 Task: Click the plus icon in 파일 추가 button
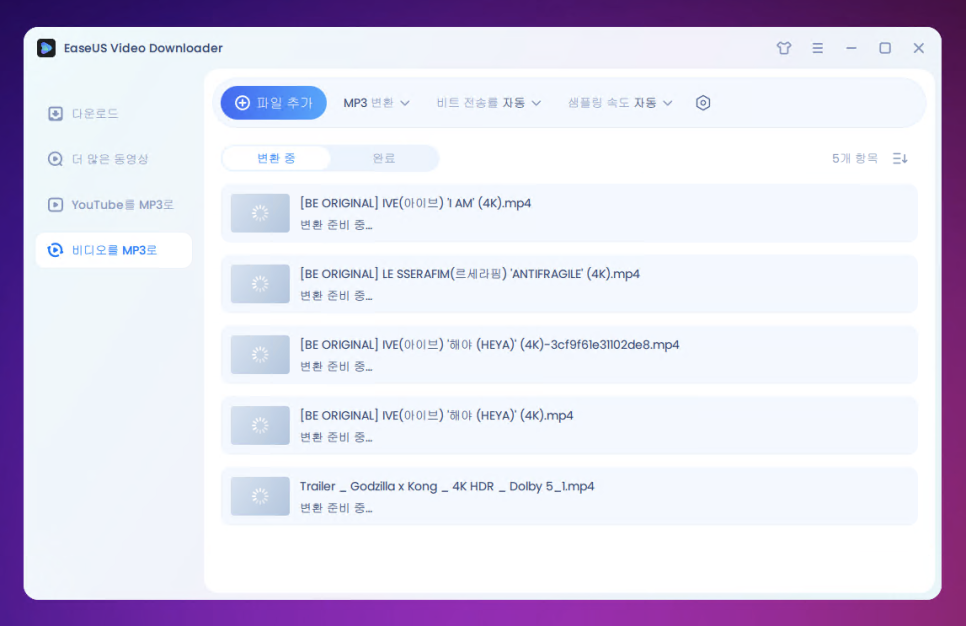pyautogui.click(x=243, y=103)
